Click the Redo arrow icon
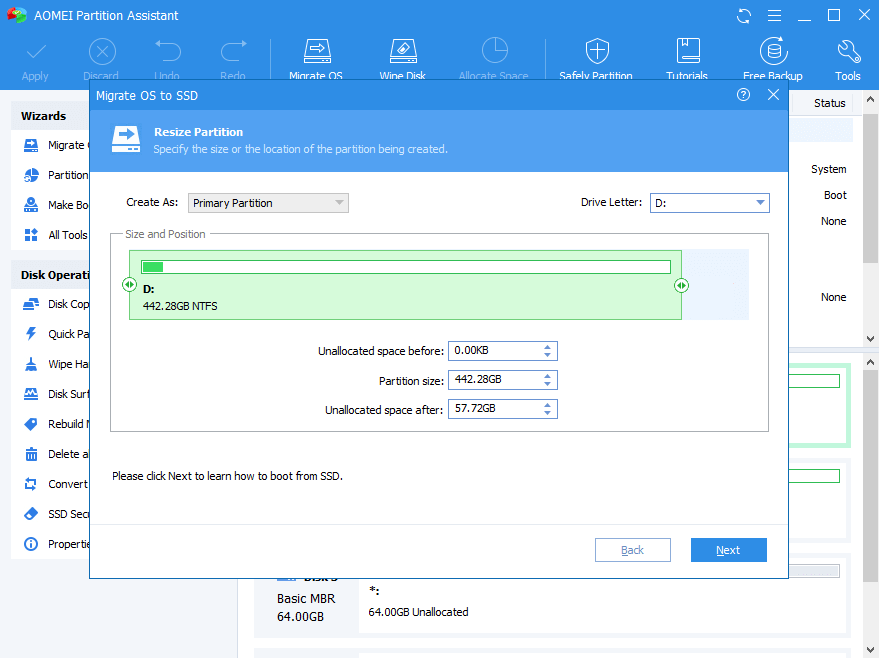This screenshot has width=879, height=658. 233,51
